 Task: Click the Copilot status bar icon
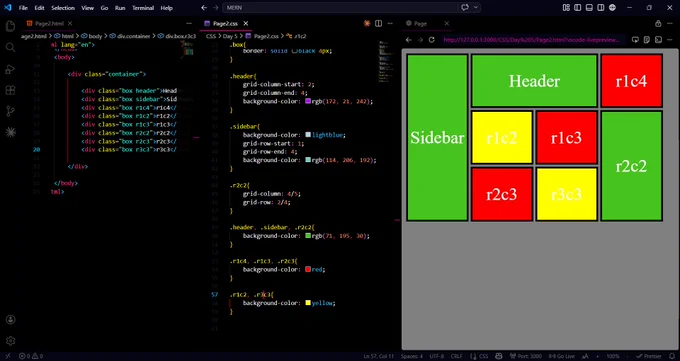click(x=499, y=356)
